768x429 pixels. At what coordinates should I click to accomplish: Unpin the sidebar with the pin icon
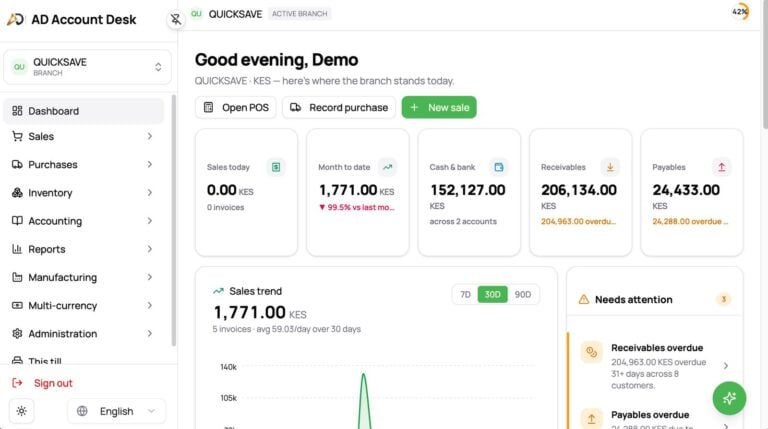(176, 19)
